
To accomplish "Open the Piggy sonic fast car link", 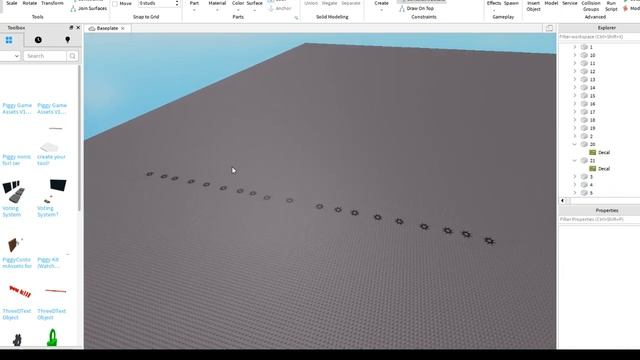I will (x=16, y=160).
